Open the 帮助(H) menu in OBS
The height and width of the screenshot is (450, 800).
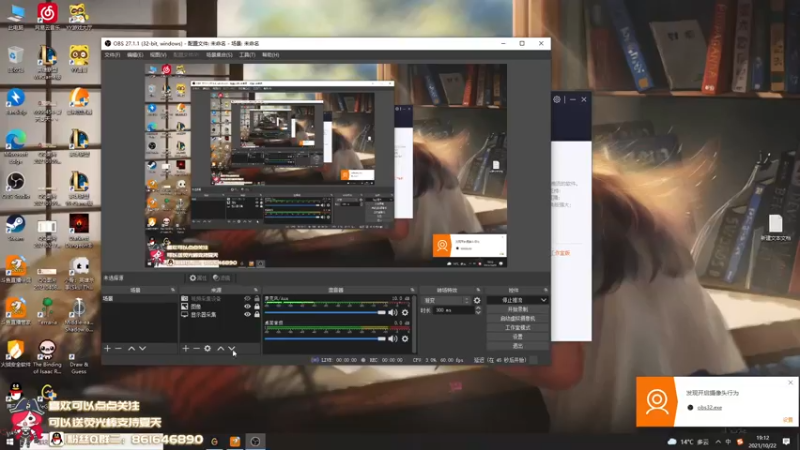(x=270, y=55)
